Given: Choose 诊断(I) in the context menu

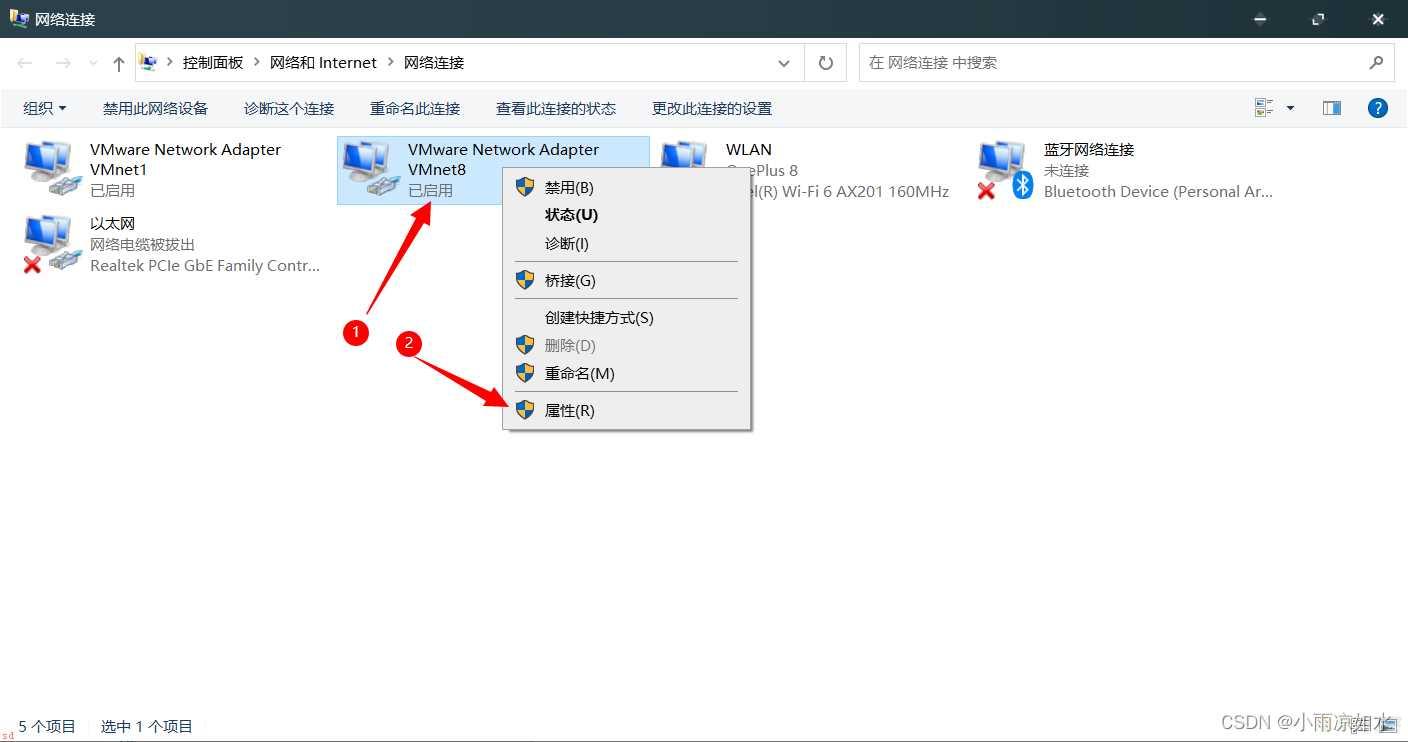Looking at the screenshot, I should pos(627,243).
